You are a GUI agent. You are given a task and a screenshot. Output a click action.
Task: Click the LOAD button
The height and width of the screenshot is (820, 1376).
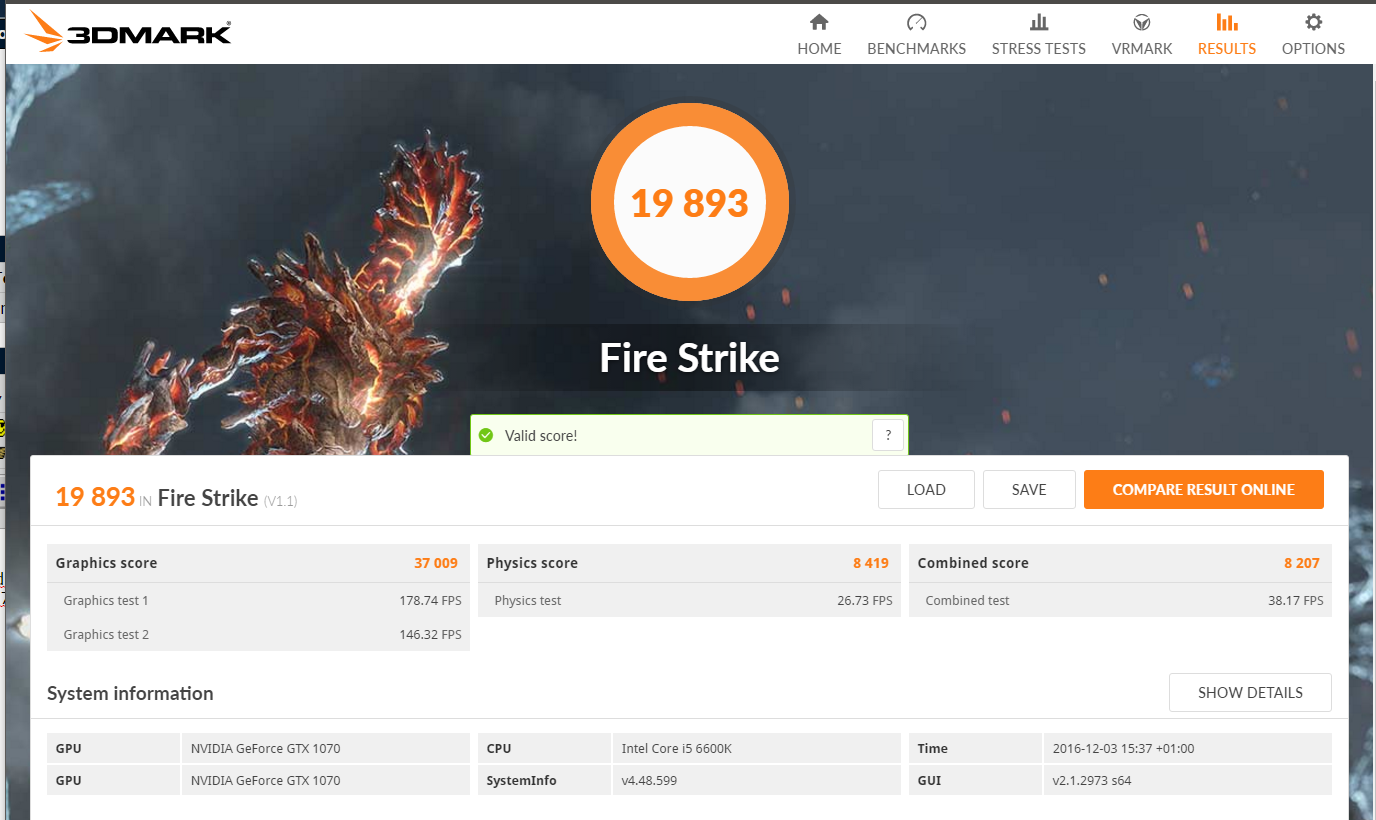click(x=926, y=489)
